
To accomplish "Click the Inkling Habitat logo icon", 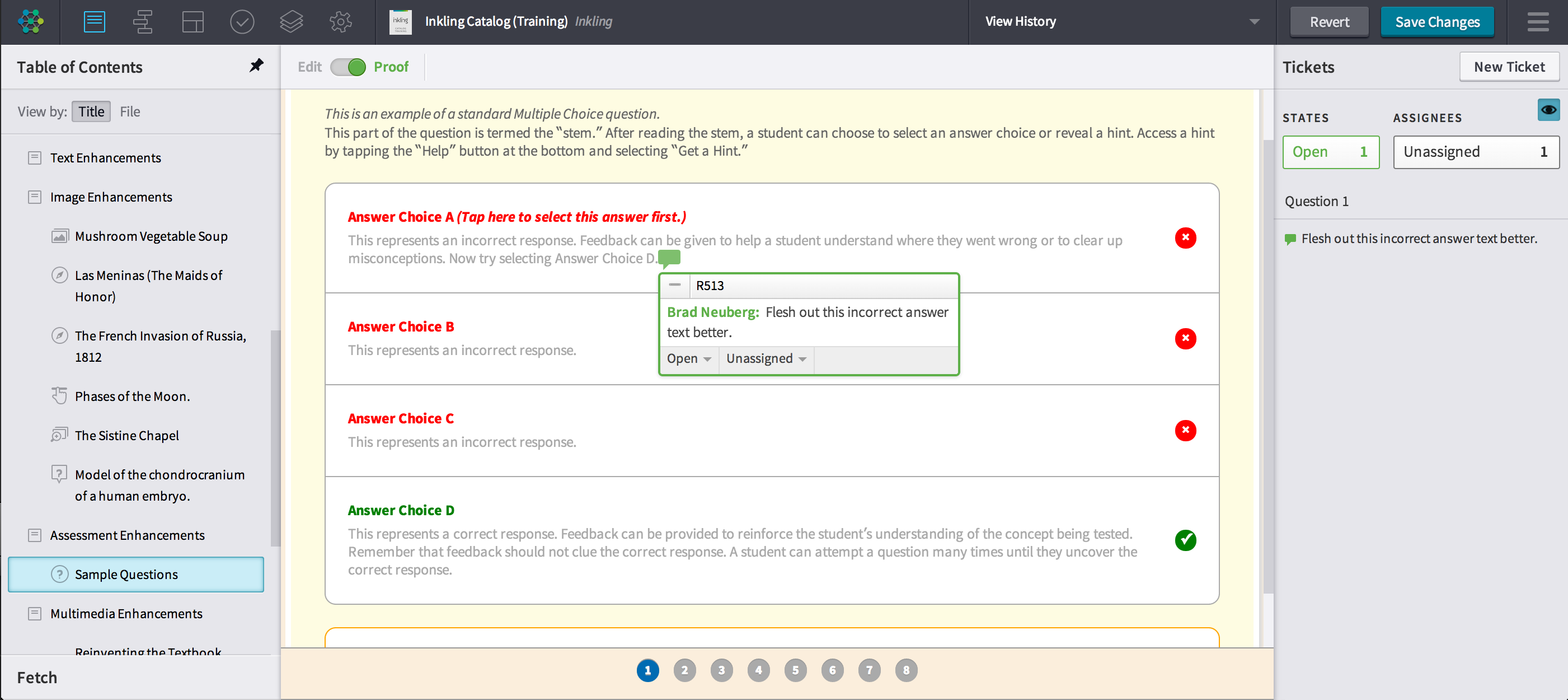I will [x=30, y=22].
